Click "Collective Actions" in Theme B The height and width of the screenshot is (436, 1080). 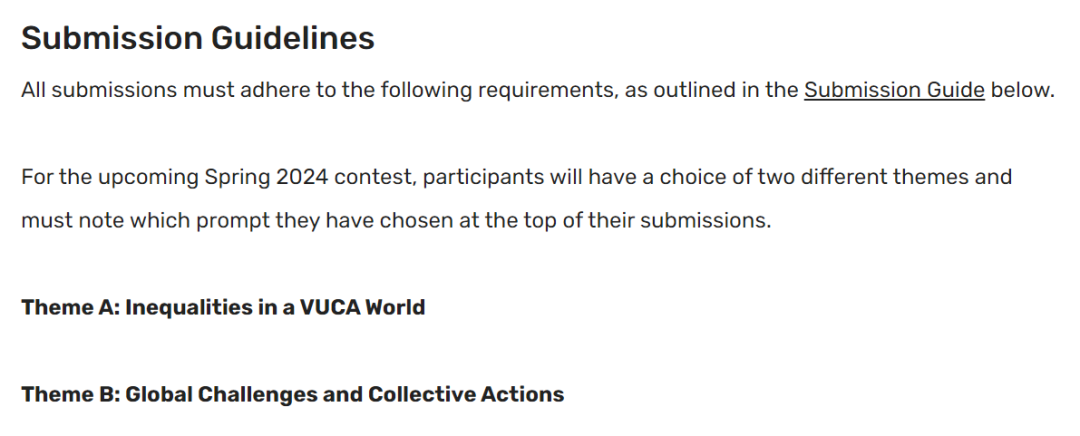click(x=466, y=394)
